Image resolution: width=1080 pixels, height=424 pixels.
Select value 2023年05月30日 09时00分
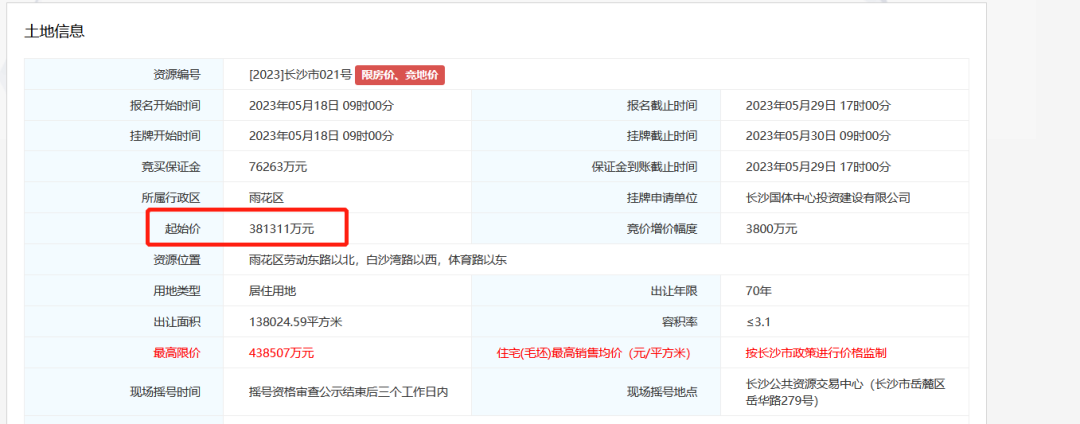(818, 136)
